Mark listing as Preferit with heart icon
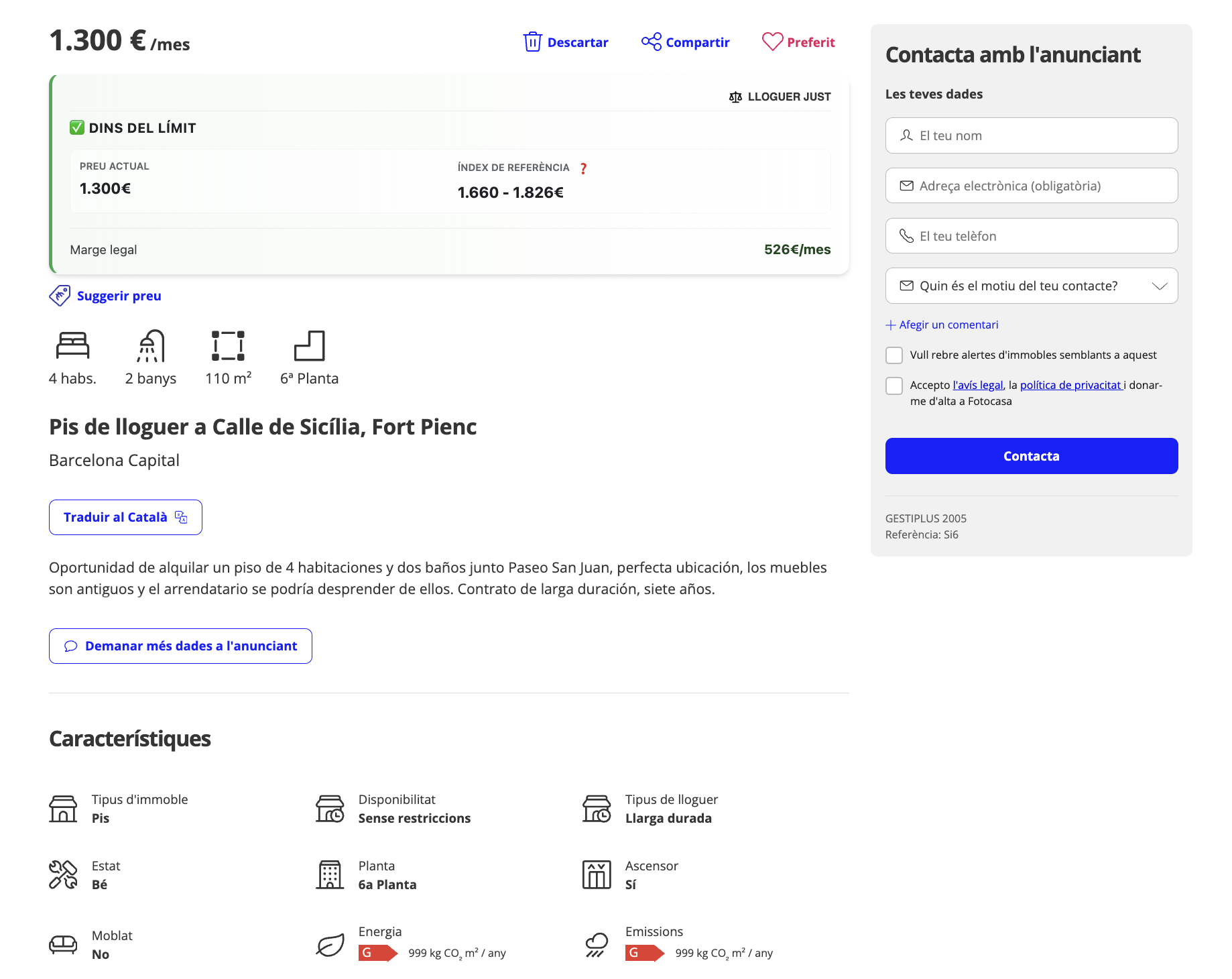The height and width of the screenshot is (979, 1232). point(772,42)
